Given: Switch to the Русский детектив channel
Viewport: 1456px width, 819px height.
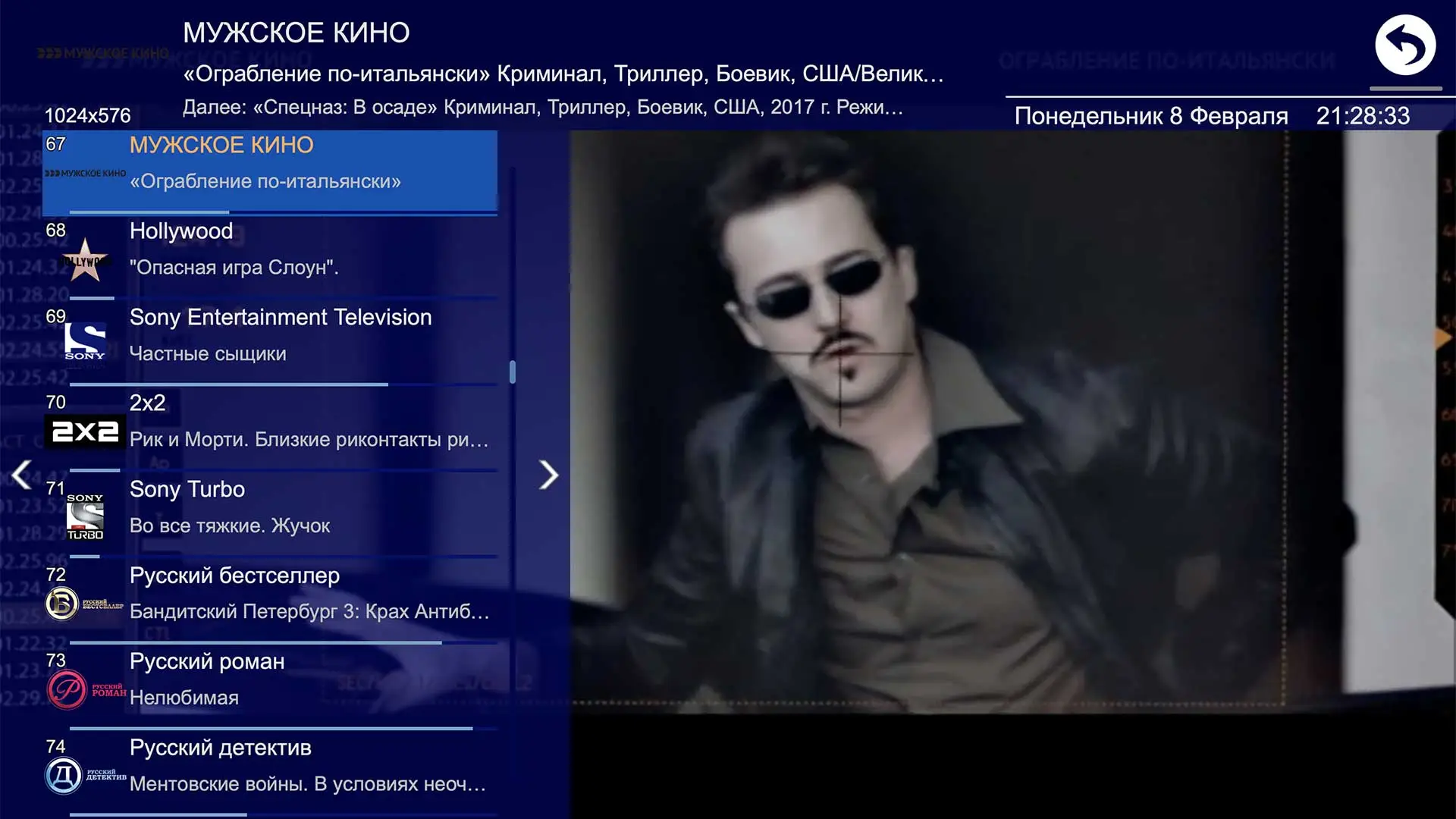Looking at the screenshot, I should [221, 748].
